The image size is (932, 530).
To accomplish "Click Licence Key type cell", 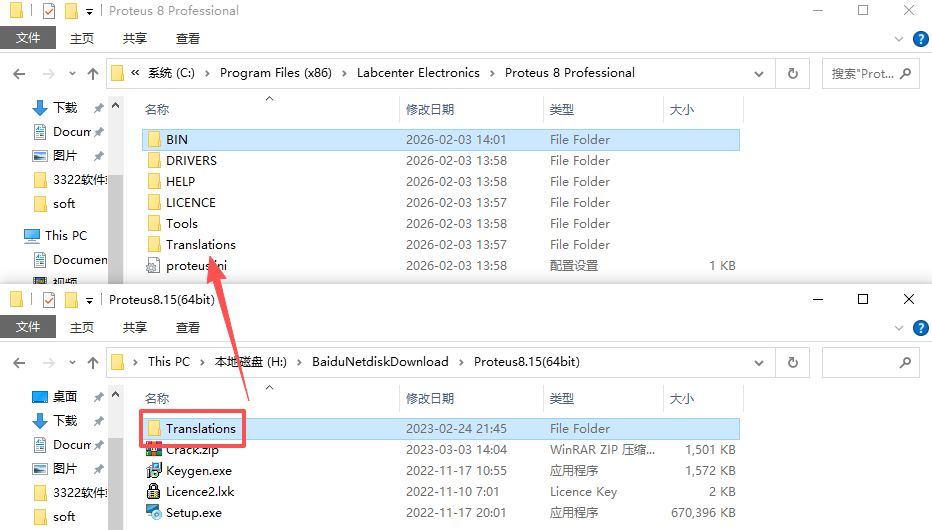I will tap(583, 491).
